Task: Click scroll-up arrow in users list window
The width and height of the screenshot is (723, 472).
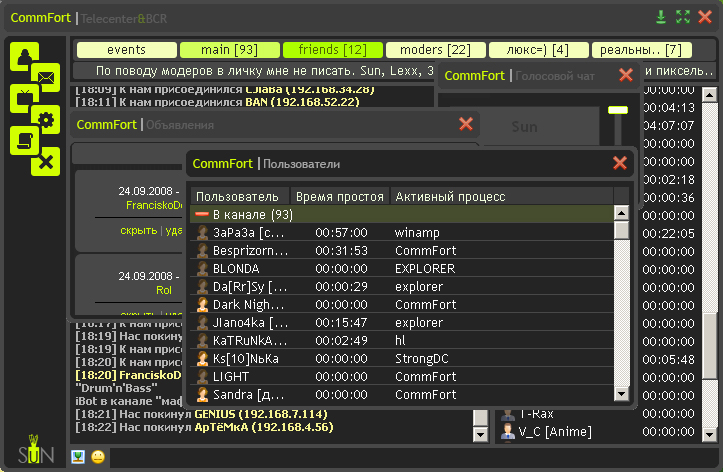Action: pos(622,213)
